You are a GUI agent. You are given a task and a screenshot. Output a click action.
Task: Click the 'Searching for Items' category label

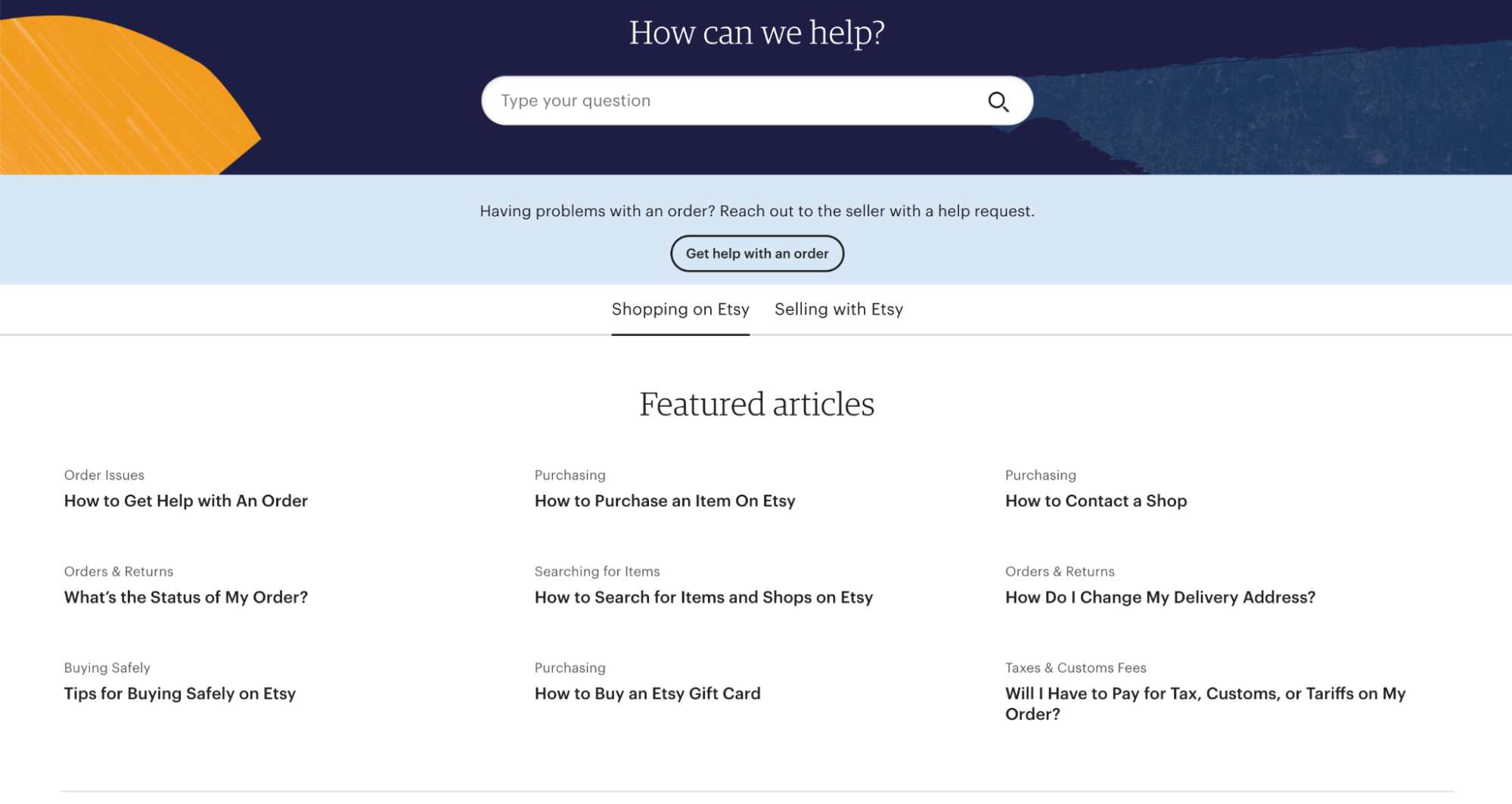[597, 571]
